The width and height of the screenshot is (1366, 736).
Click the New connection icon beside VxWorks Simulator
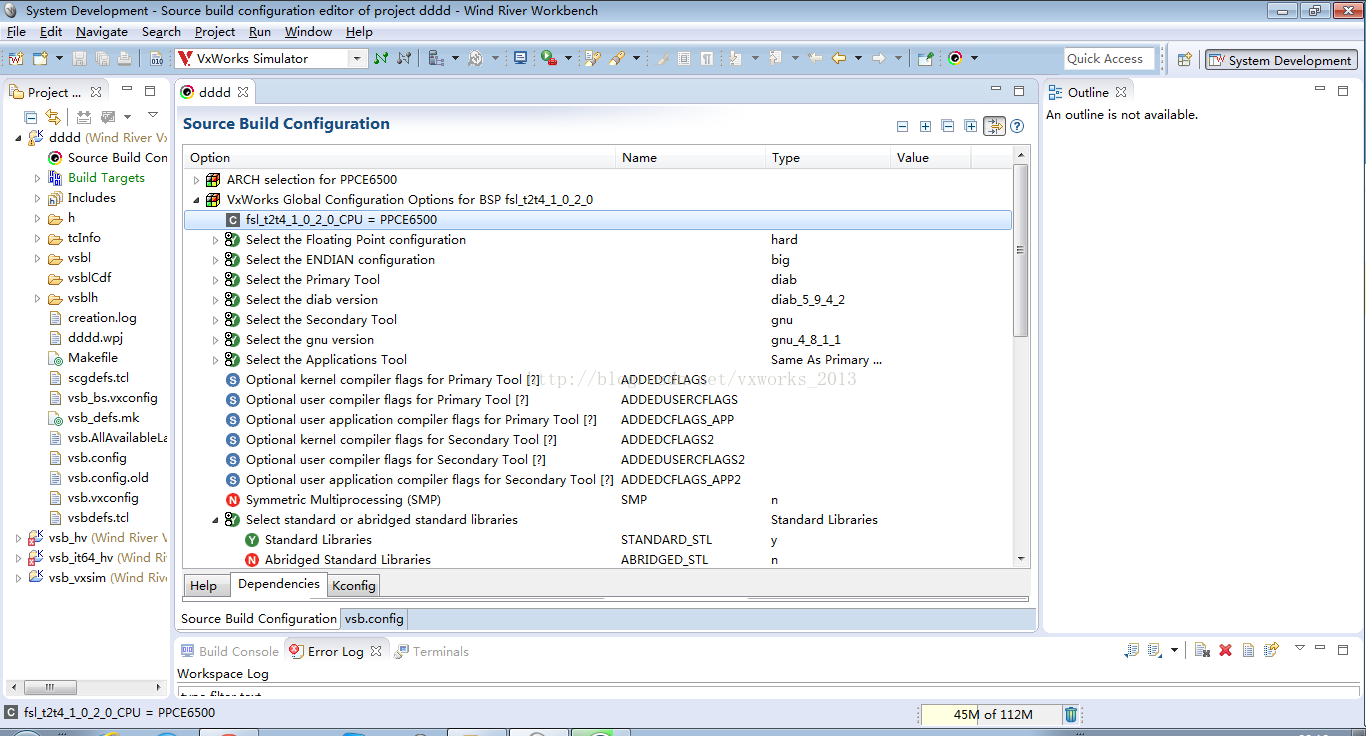tap(380, 58)
